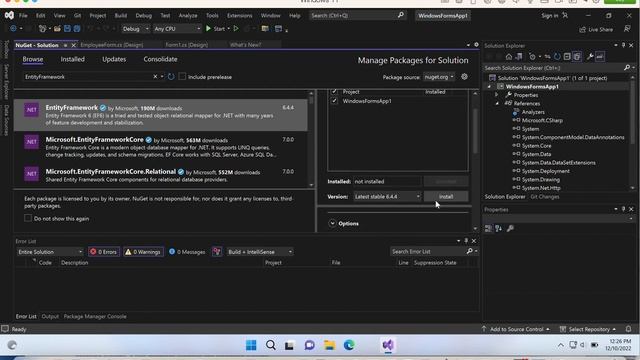Click the Open File folder toolbar icon
640x360 pixels.
(x=57, y=29)
